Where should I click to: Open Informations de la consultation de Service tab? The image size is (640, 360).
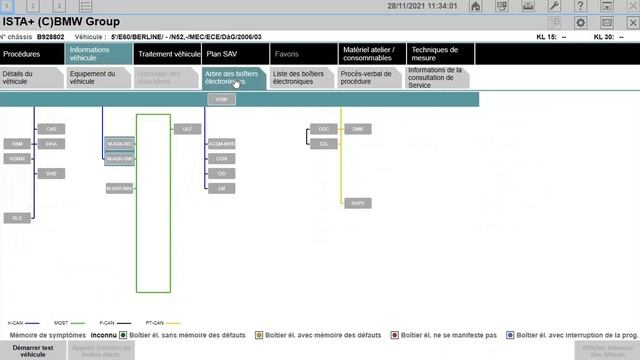[437, 78]
